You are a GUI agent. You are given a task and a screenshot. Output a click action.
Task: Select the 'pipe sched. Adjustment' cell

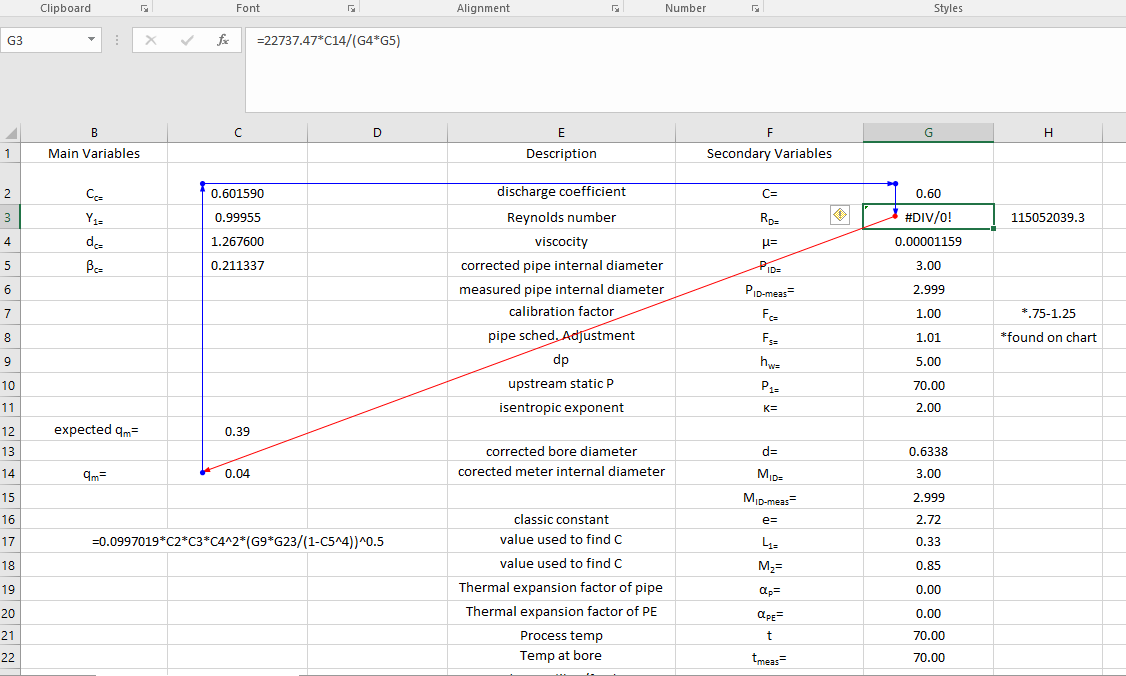click(x=562, y=335)
